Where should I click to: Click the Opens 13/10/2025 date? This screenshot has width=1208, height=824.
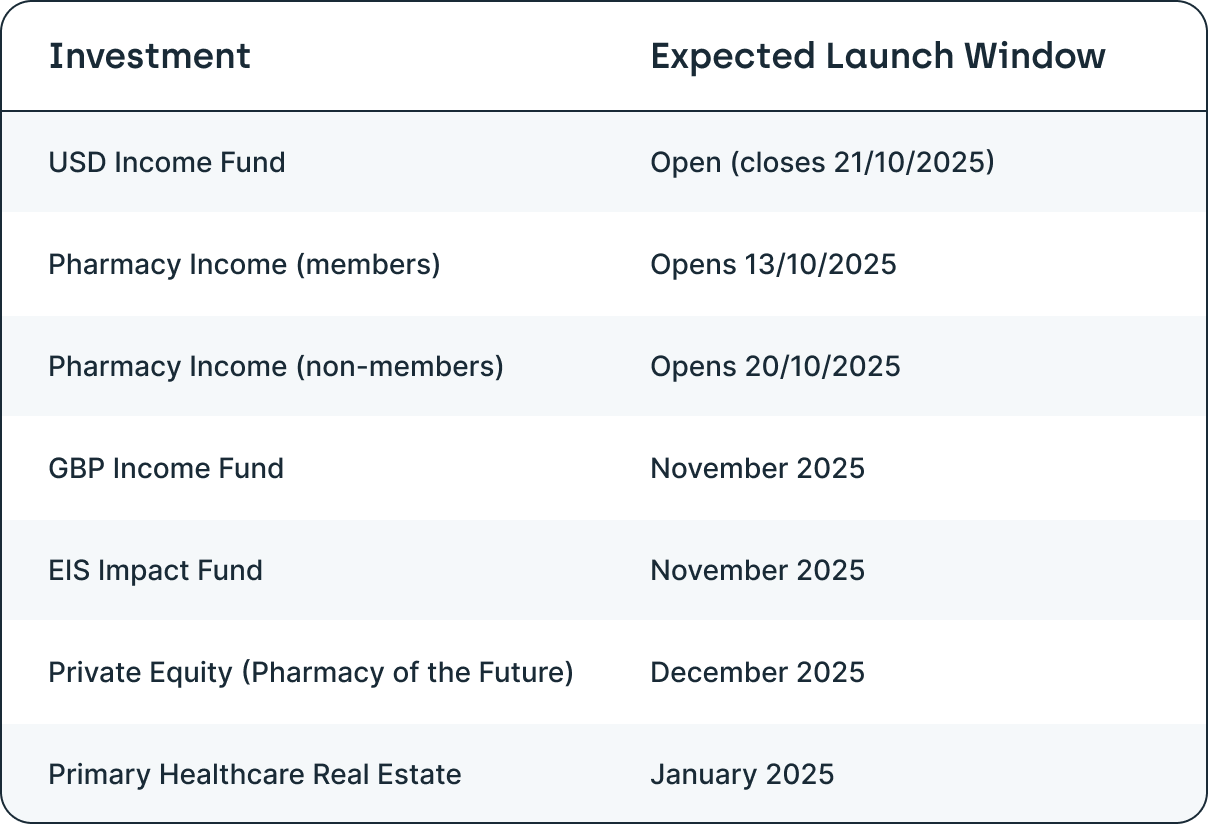pyautogui.click(x=773, y=264)
